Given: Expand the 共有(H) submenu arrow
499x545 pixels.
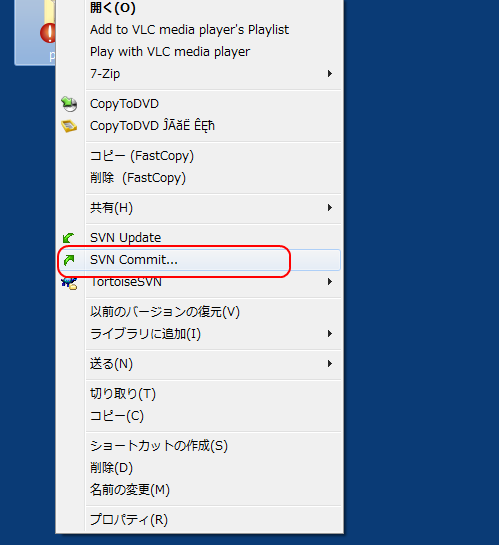Looking at the screenshot, I should [330, 208].
